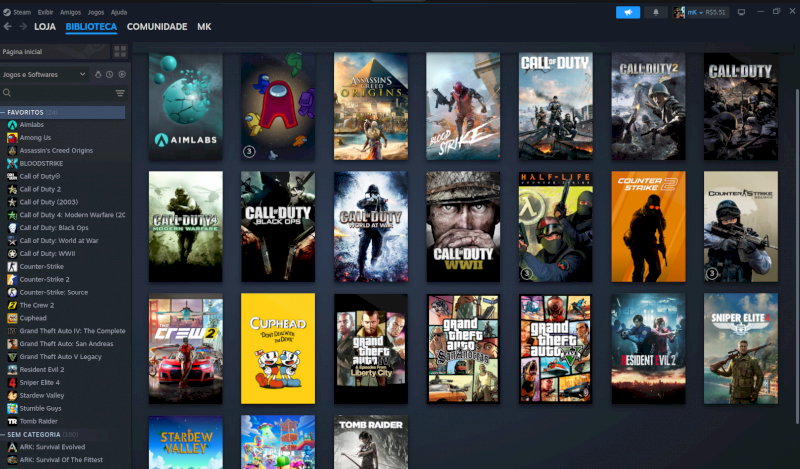
Task: Select BLOODSTRIKE in the sidebar
Action: 41,163
